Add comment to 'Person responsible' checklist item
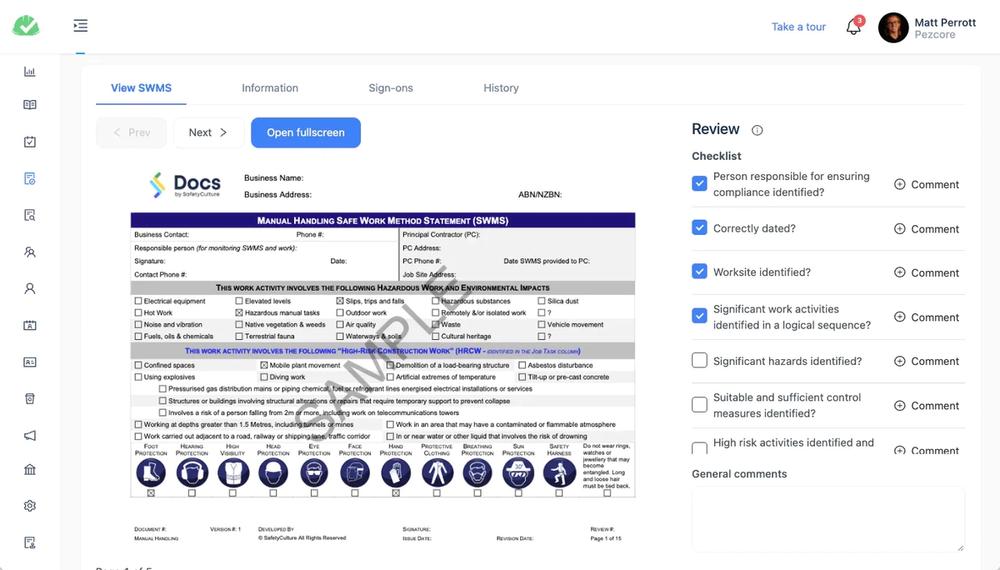 pyautogui.click(x=927, y=184)
